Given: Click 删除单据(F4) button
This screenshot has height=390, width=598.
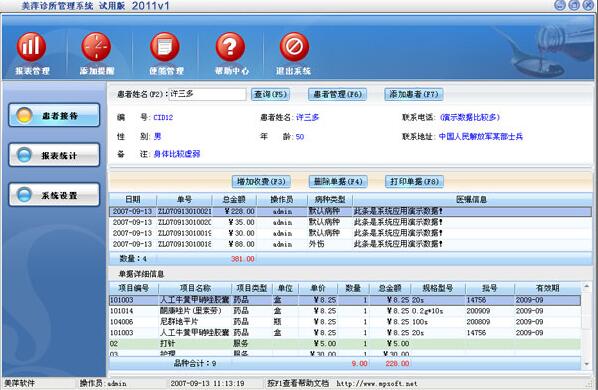Looking at the screenshot, I should 338,181.
